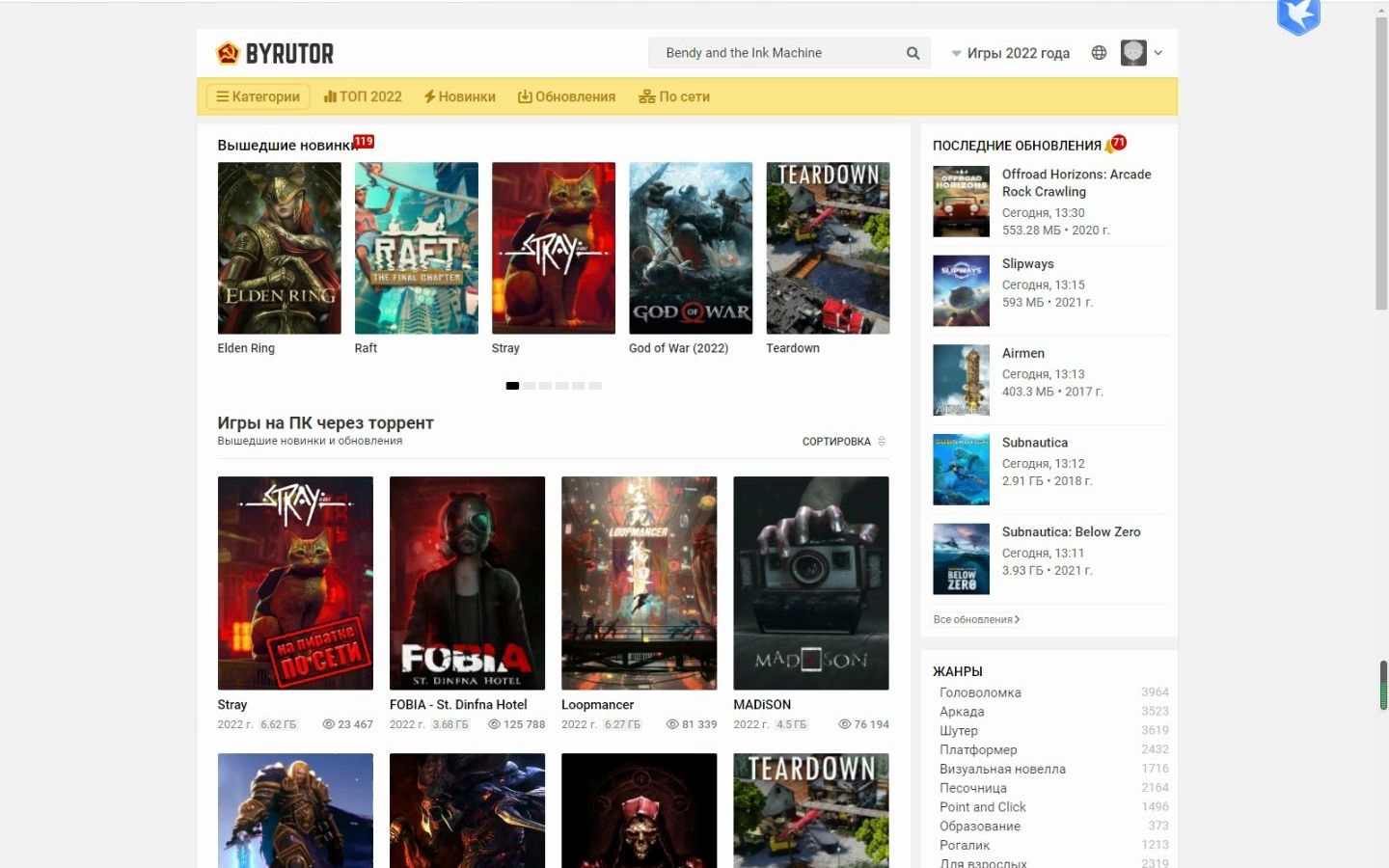Open the Elden Ring cover in carousel

pyautogui.click(x=279, y=248)
